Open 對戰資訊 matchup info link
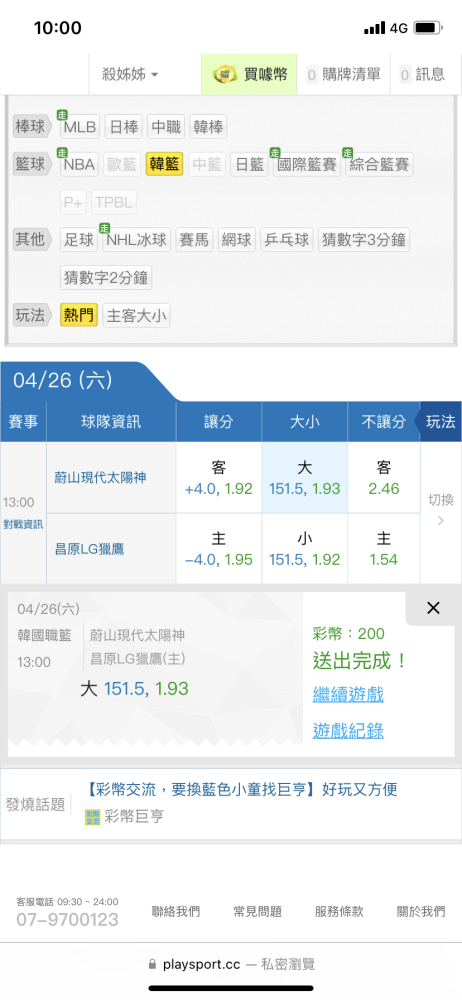 click(x=22, y=524)
